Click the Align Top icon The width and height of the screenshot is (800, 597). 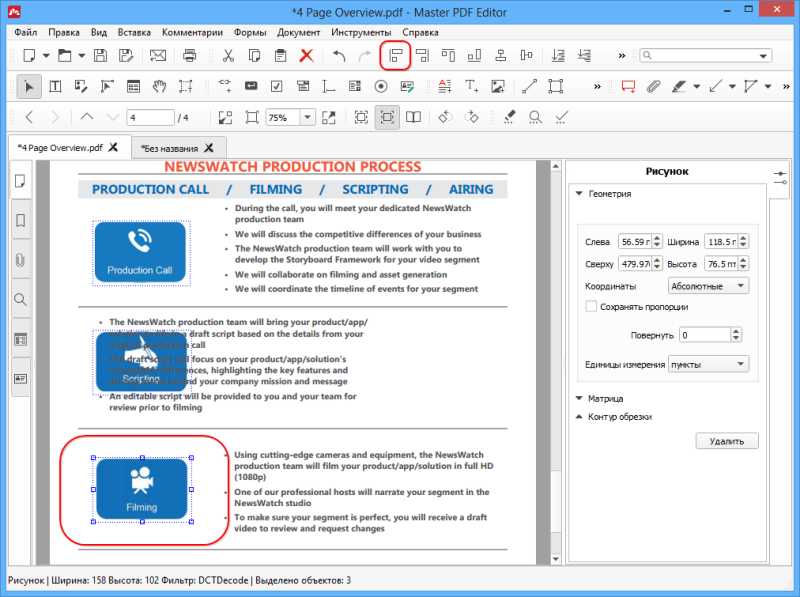click(x=448, y=55)
